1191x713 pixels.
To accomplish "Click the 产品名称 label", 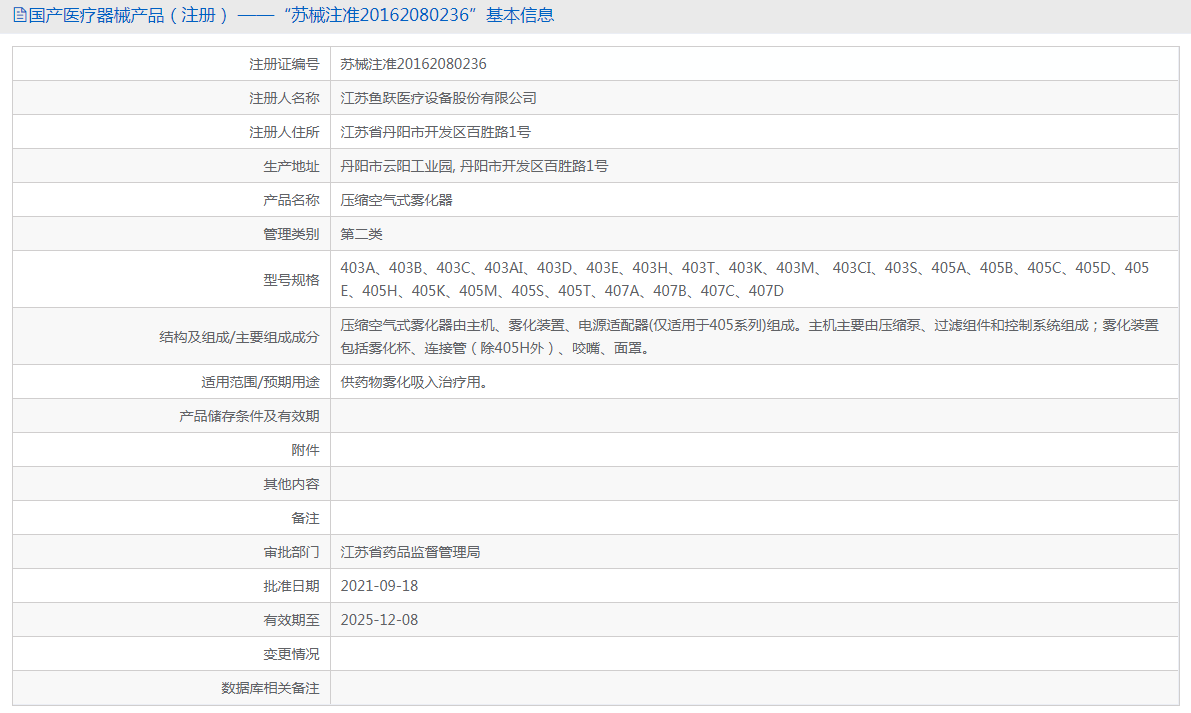I will point(291,200).
